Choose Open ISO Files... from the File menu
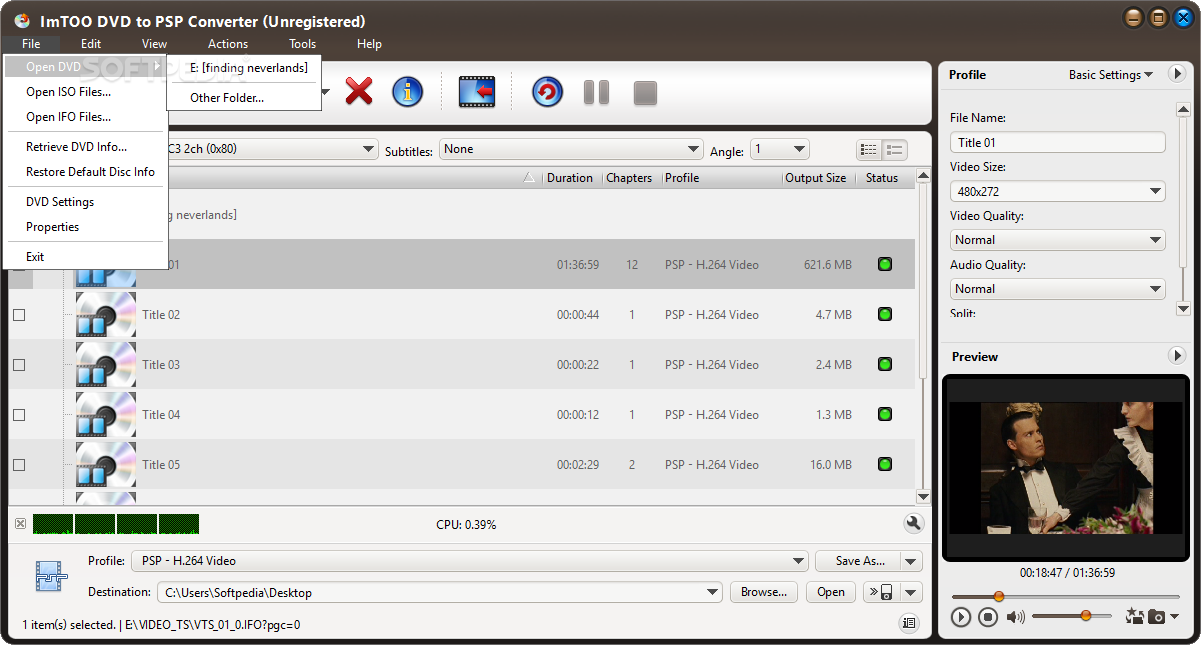1201x645 pixels. 86,92
